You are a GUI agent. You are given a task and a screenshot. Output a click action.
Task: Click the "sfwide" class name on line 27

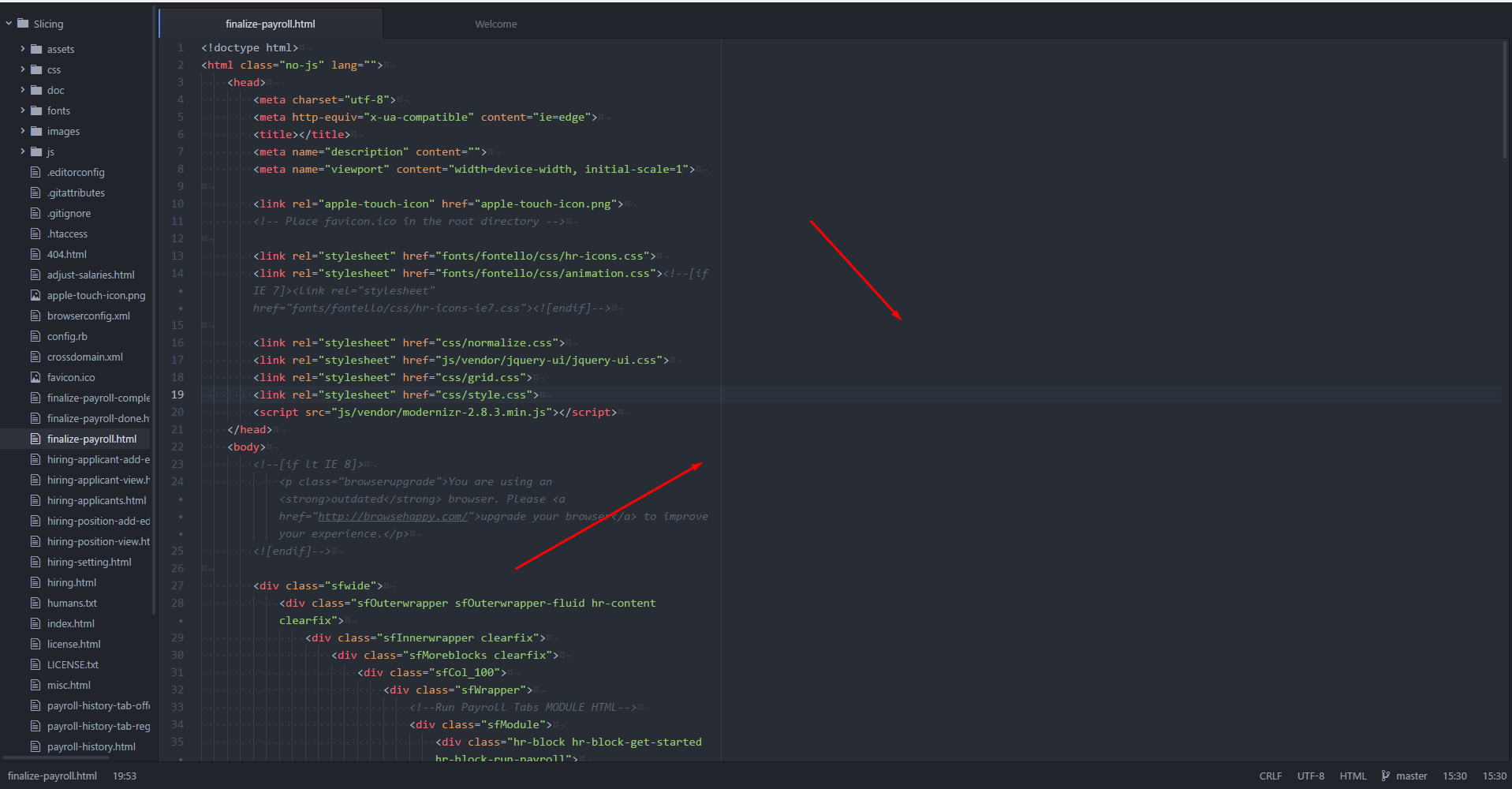[350, 585]
